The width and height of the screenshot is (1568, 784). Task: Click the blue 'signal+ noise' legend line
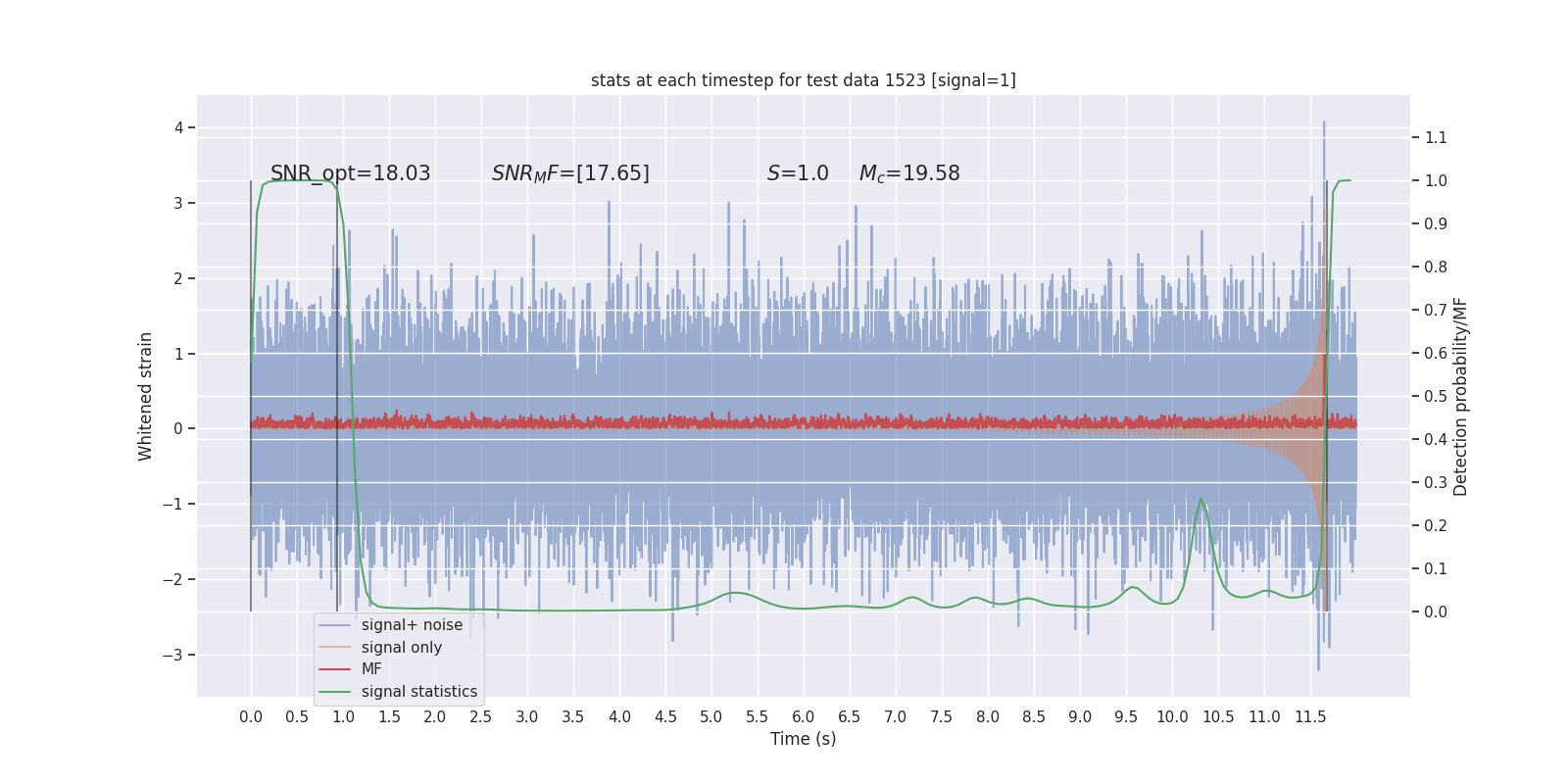click(x=335, y=625)
